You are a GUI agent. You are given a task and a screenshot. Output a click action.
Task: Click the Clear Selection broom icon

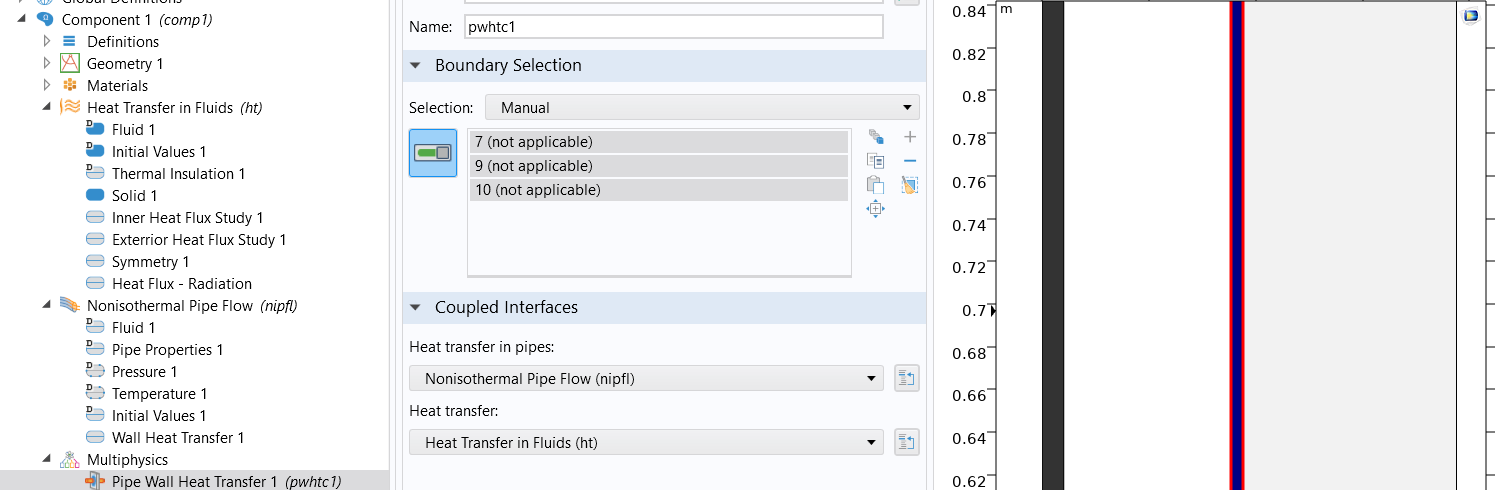[909, 185]
